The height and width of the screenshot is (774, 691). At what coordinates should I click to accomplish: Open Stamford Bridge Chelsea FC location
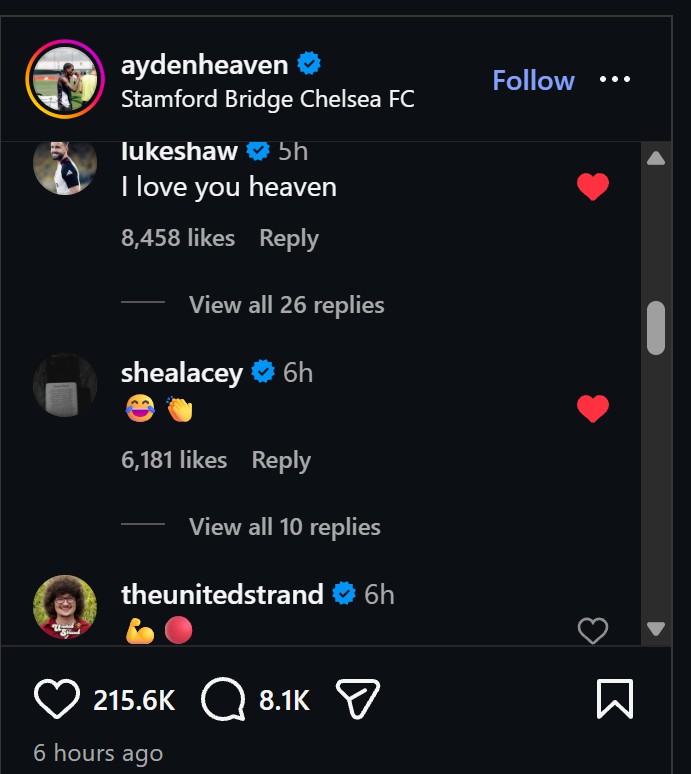coord(267,99)
